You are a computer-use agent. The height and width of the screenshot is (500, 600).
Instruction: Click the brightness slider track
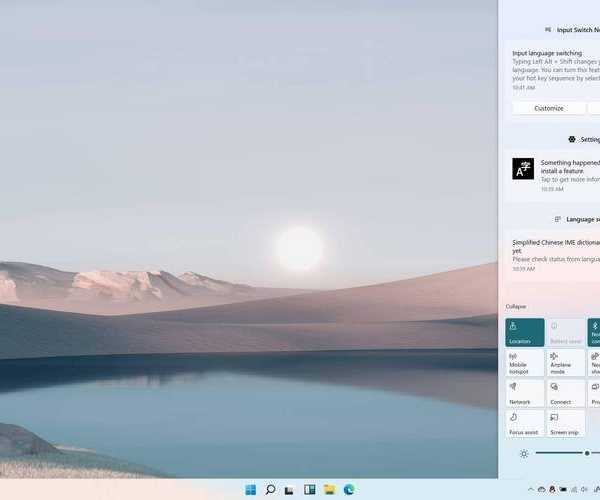(560, 453)
